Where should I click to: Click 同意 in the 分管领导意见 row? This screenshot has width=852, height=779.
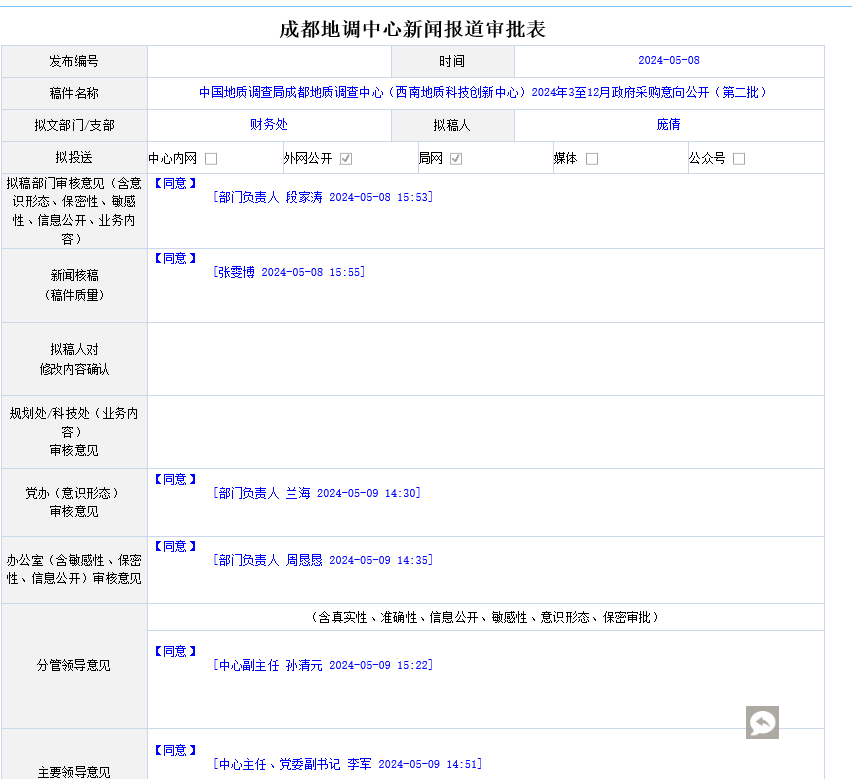[x=174, y=651]
